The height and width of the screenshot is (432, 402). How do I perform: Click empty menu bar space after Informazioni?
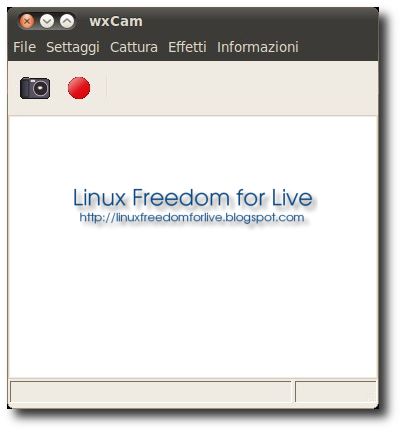tap(338, 47)
